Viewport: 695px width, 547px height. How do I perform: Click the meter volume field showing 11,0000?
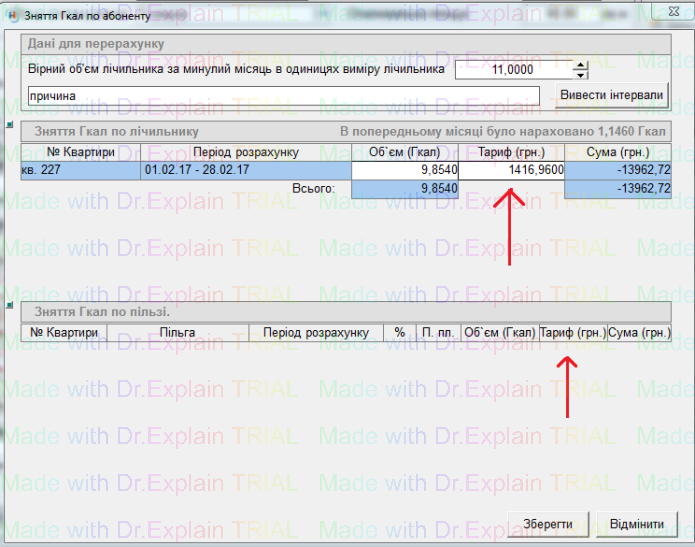point(514,70)
